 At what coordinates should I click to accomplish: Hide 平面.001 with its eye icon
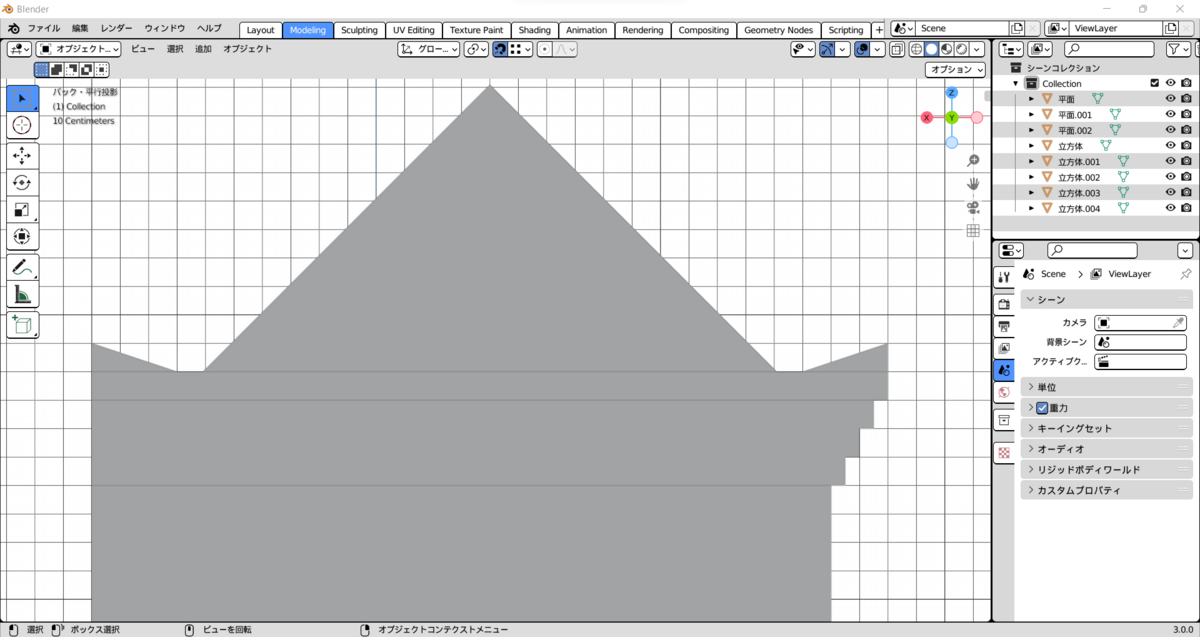click(x=1170, y=114)
